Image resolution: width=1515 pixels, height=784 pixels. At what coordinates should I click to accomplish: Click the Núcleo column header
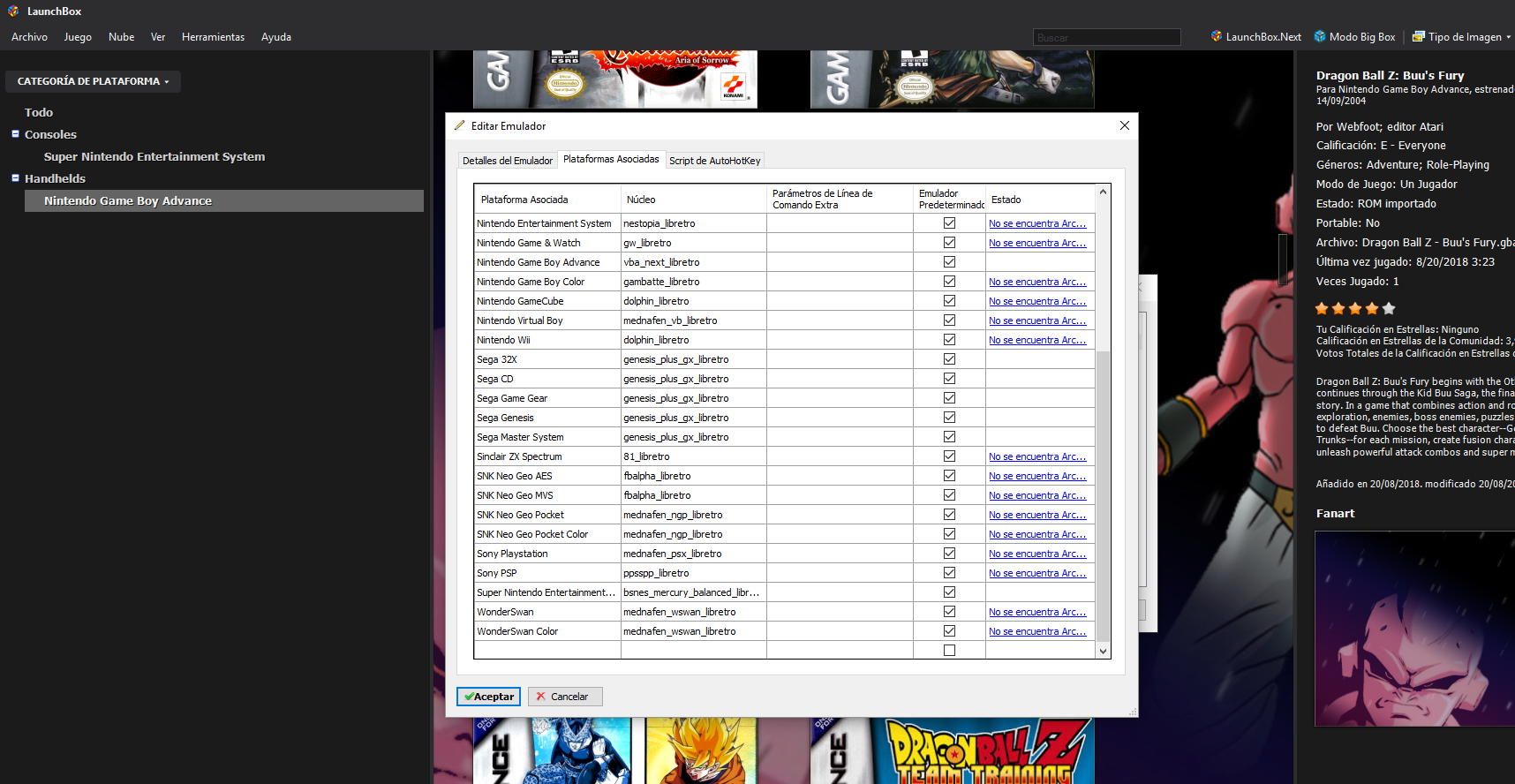click(x=694, y=200)
